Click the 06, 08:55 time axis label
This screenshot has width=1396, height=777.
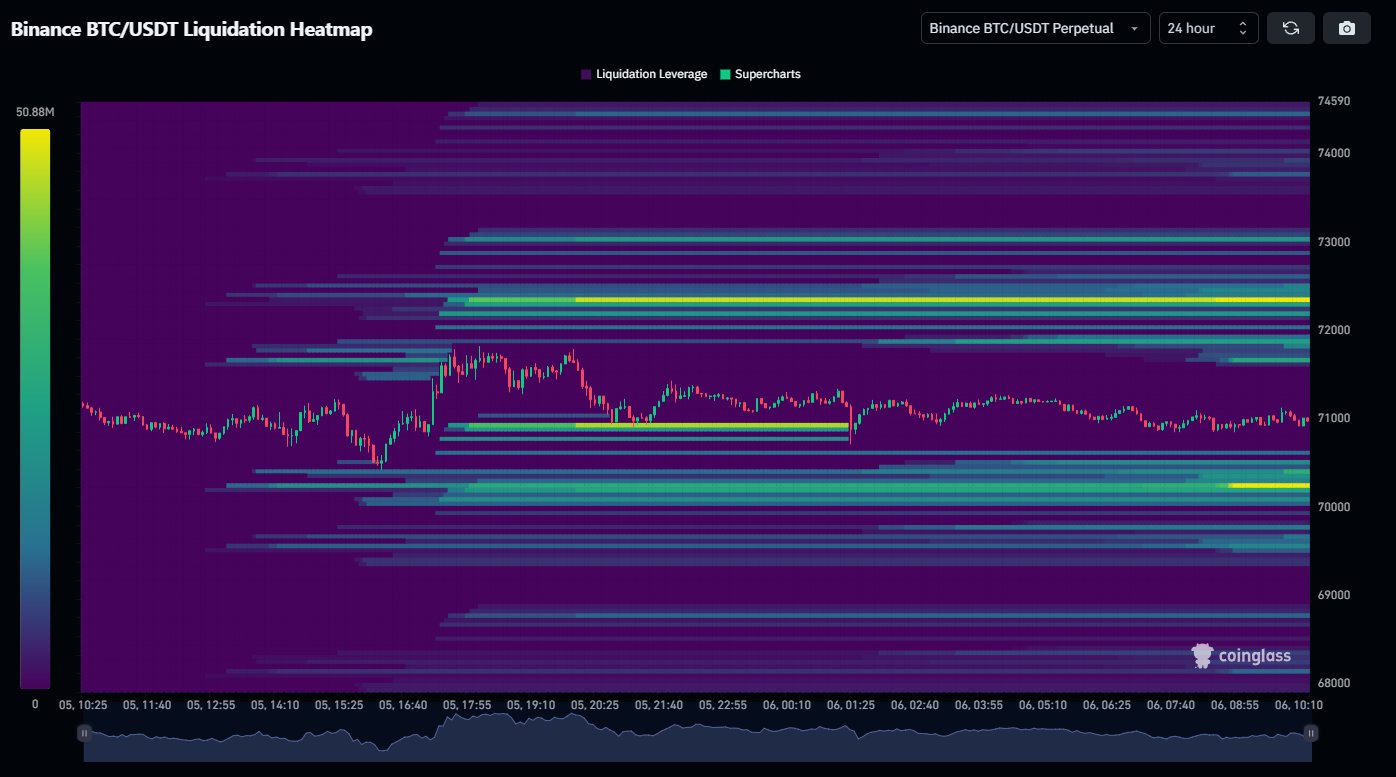pyautogui.click(x=1234, y=704)
